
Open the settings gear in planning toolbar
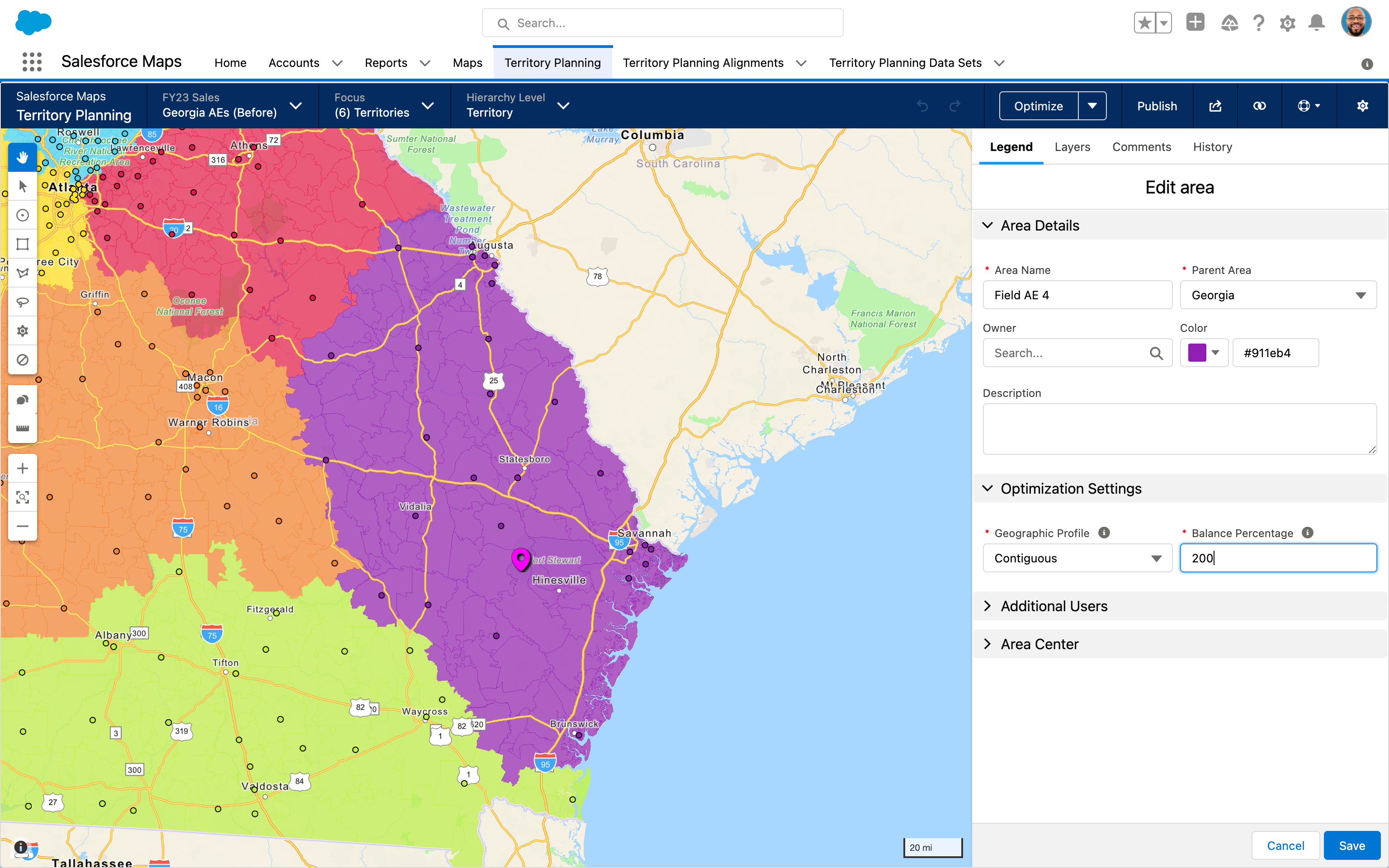1362,106
